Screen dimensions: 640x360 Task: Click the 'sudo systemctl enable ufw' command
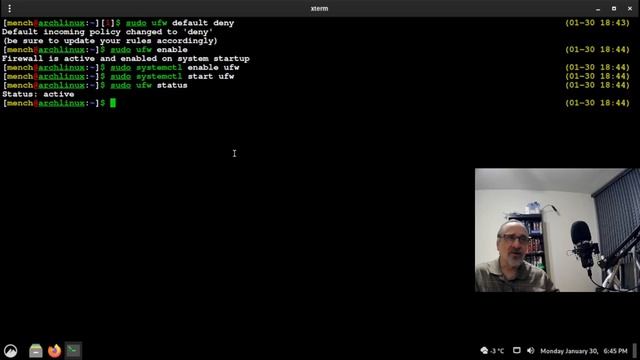[175, 68]
